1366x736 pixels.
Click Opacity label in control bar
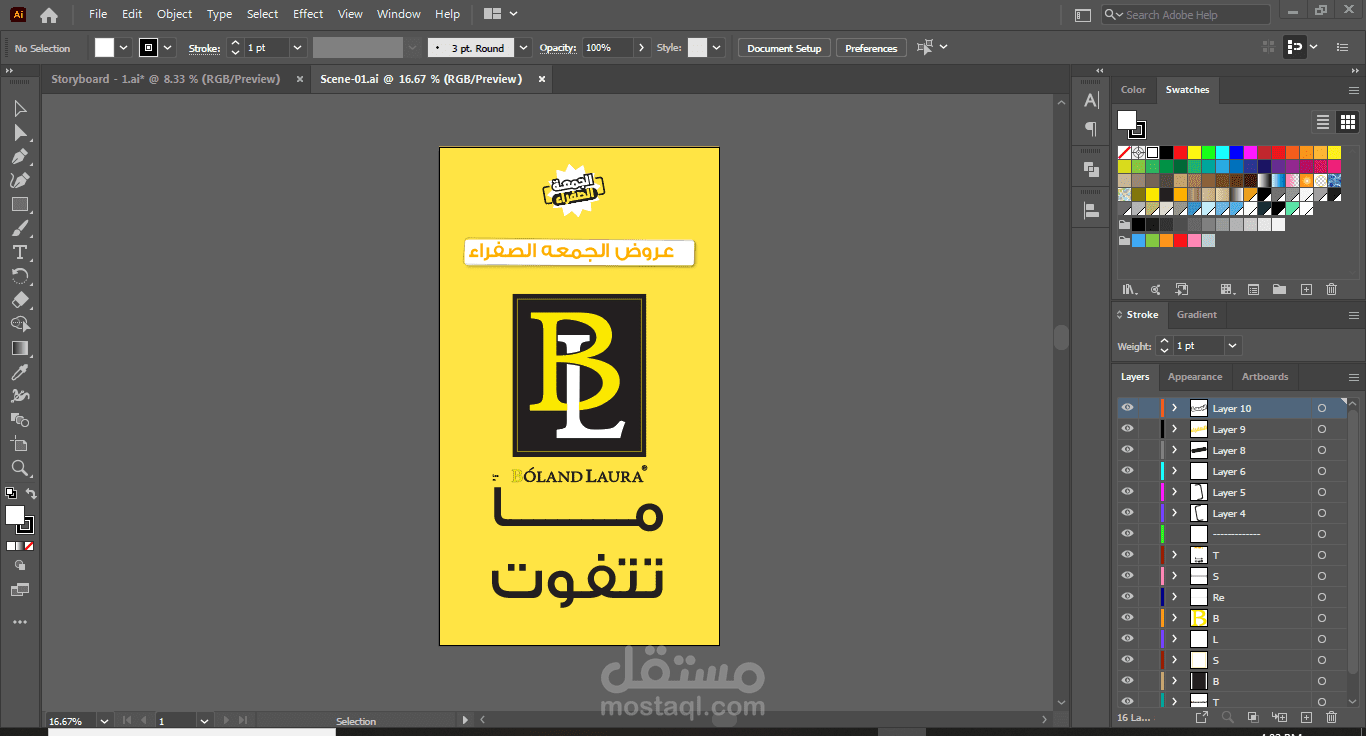tap(558, 48)
